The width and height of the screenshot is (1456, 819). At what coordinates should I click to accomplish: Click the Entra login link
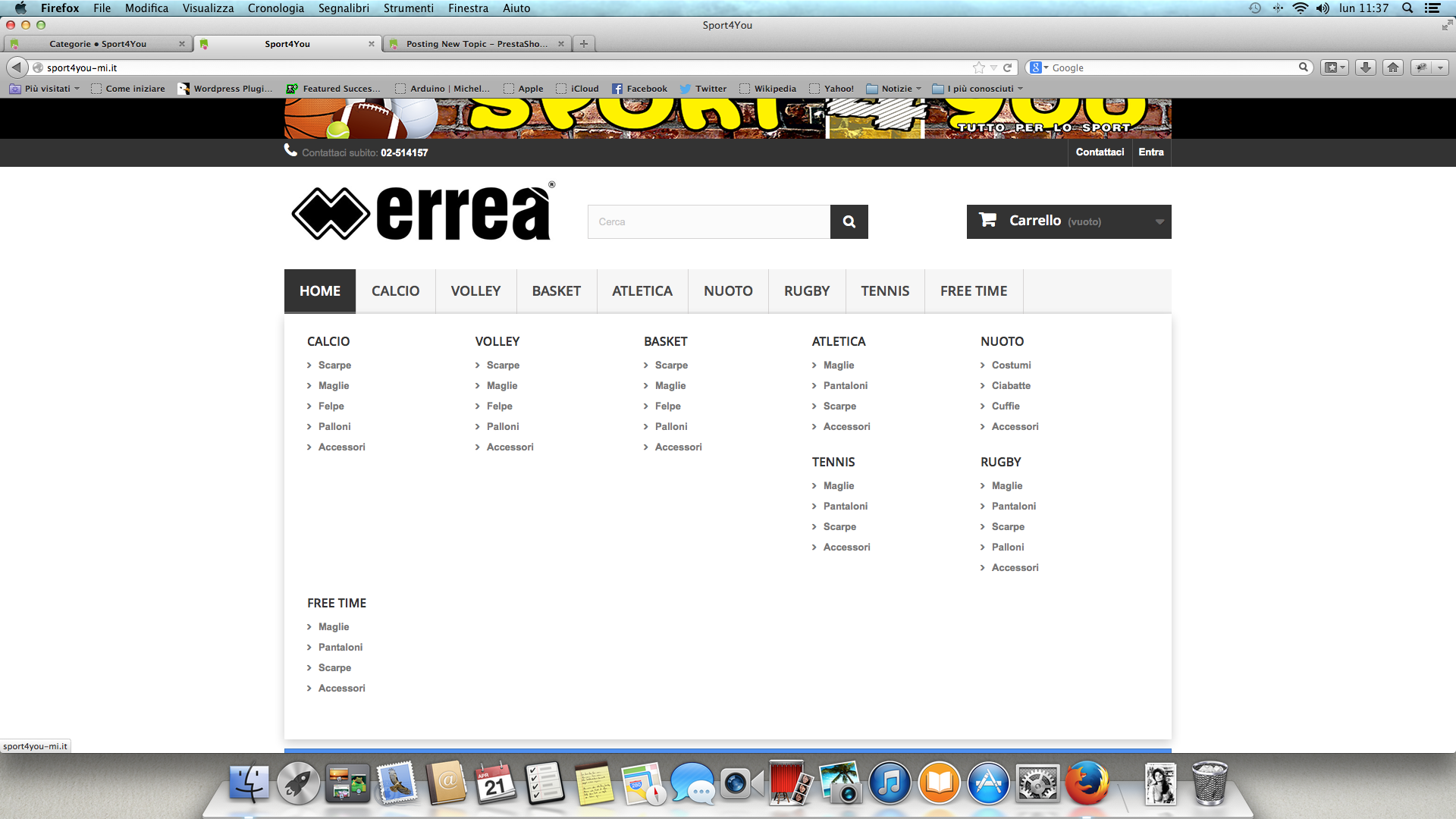(x=1150, y=152)
